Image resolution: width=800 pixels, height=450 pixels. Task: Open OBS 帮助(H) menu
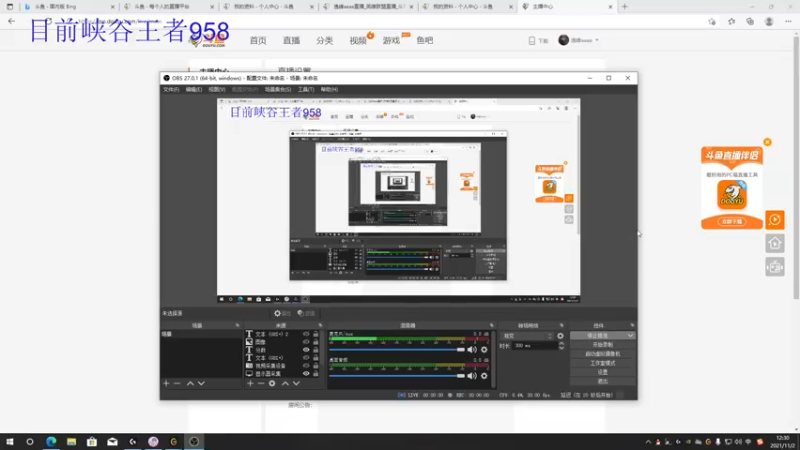pyautogui.click(x=329, y=89)
